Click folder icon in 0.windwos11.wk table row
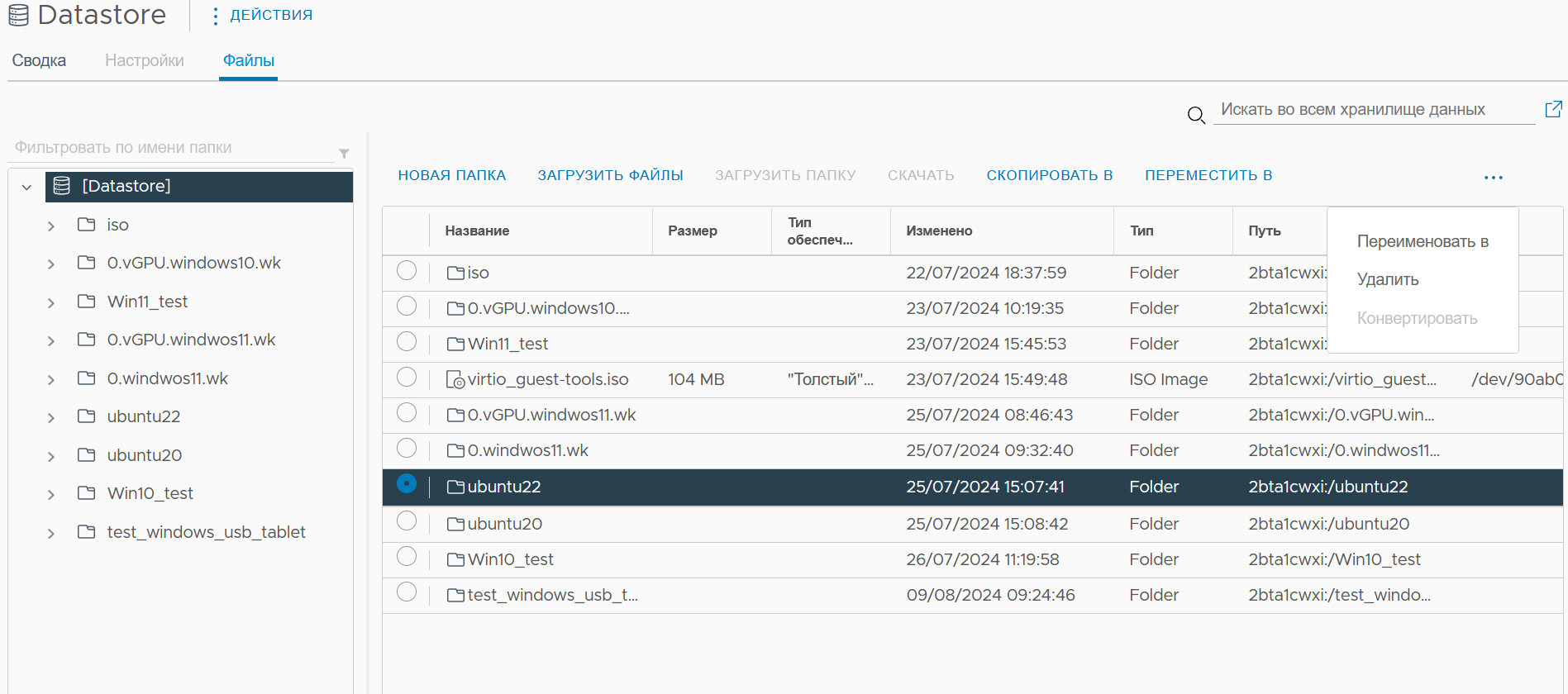 (455, 450)
